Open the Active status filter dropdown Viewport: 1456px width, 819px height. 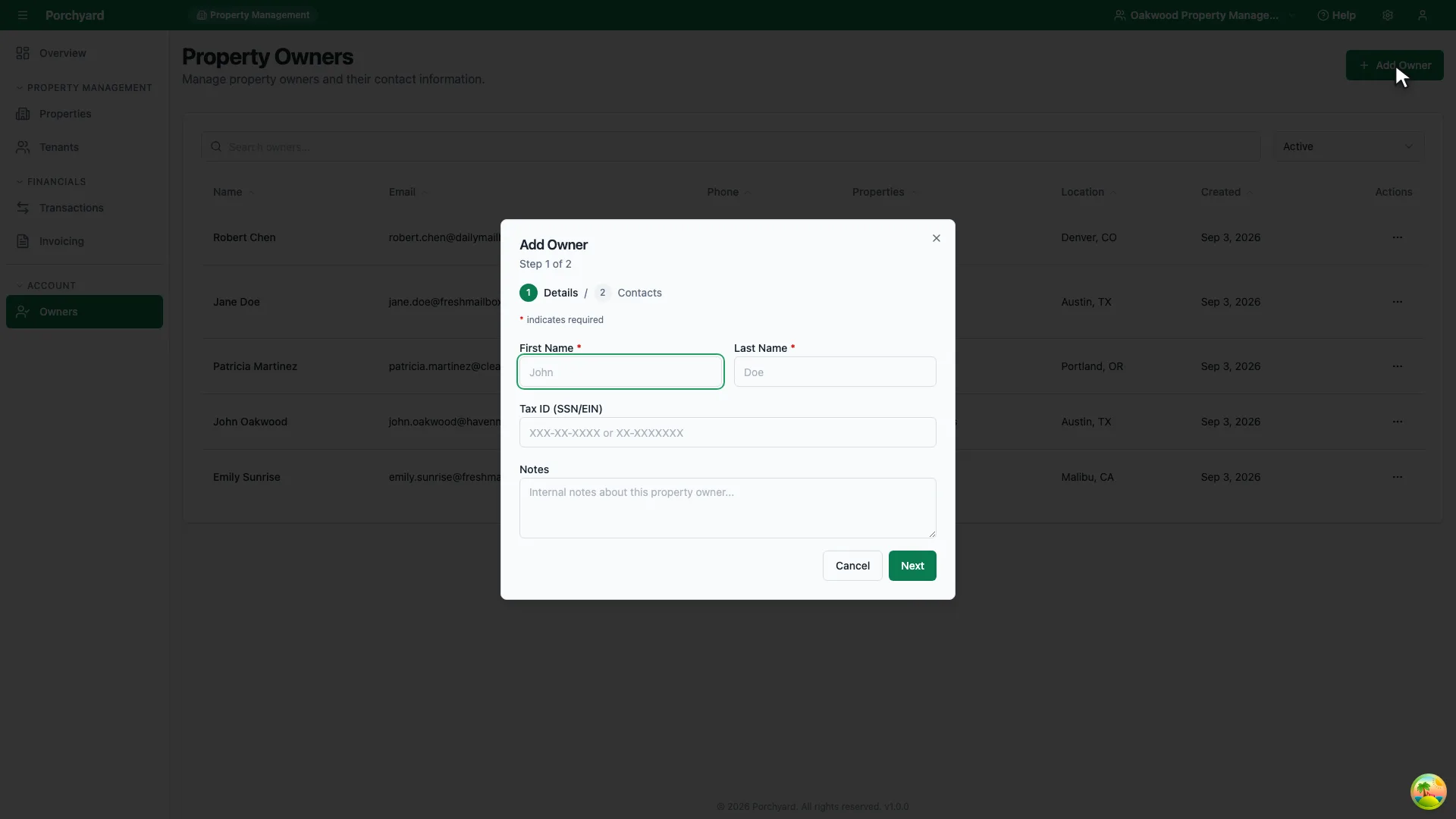[x=1348, y=146]
